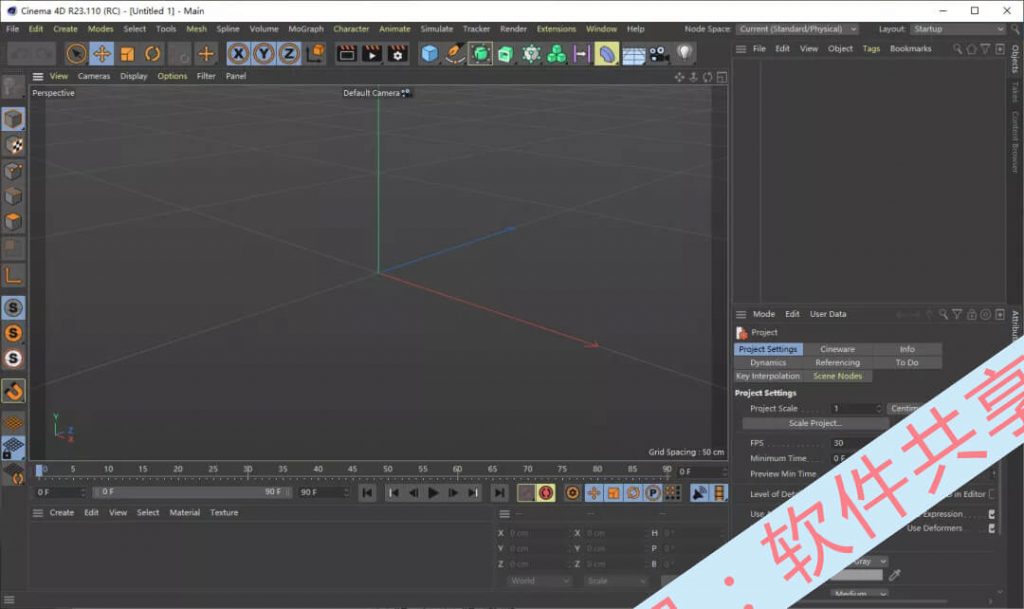Open Scene Nodes tab
This screenshot has width=1024, height=609.
click(837, 376)
